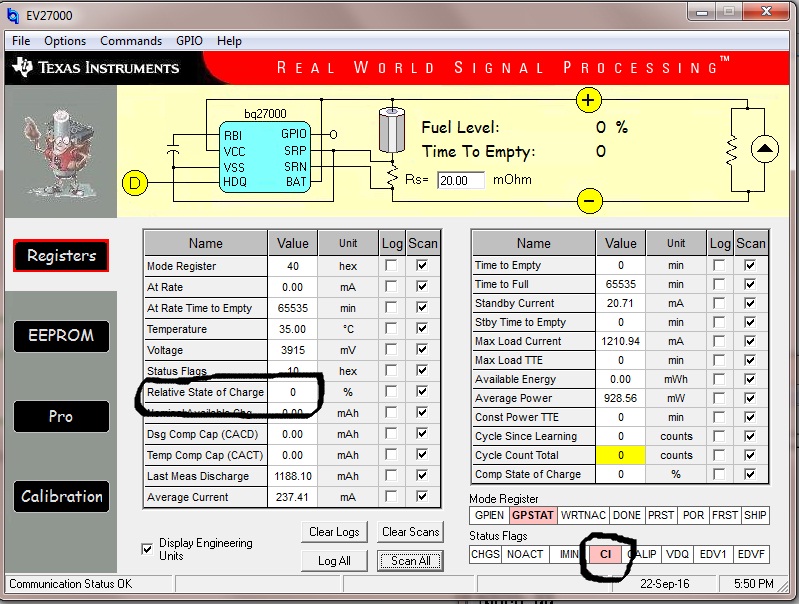Screen dimensions: 799x604
Task: Open the Help menu
Action: coord(229,41)
